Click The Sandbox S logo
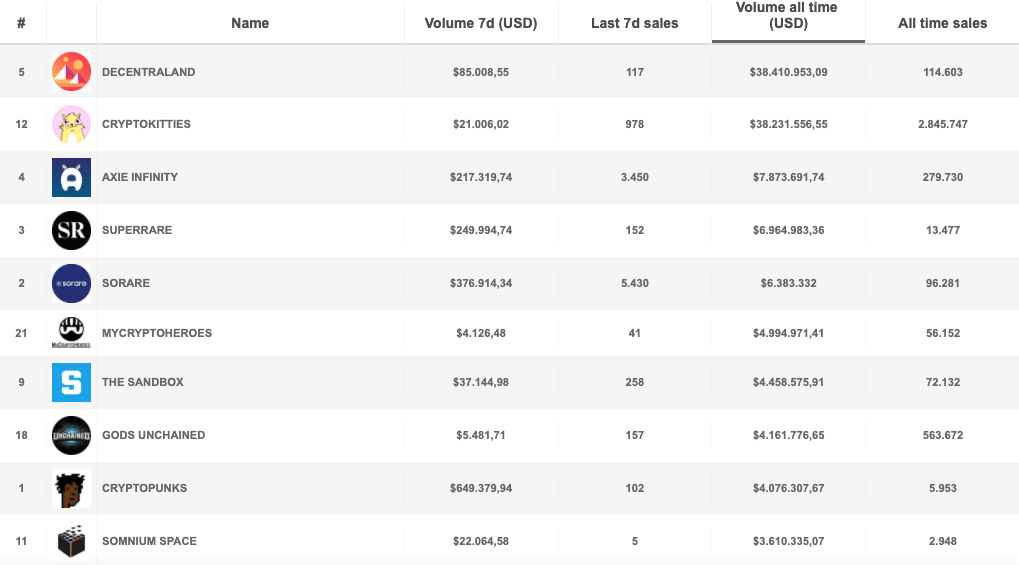 (x=71, y=382)
